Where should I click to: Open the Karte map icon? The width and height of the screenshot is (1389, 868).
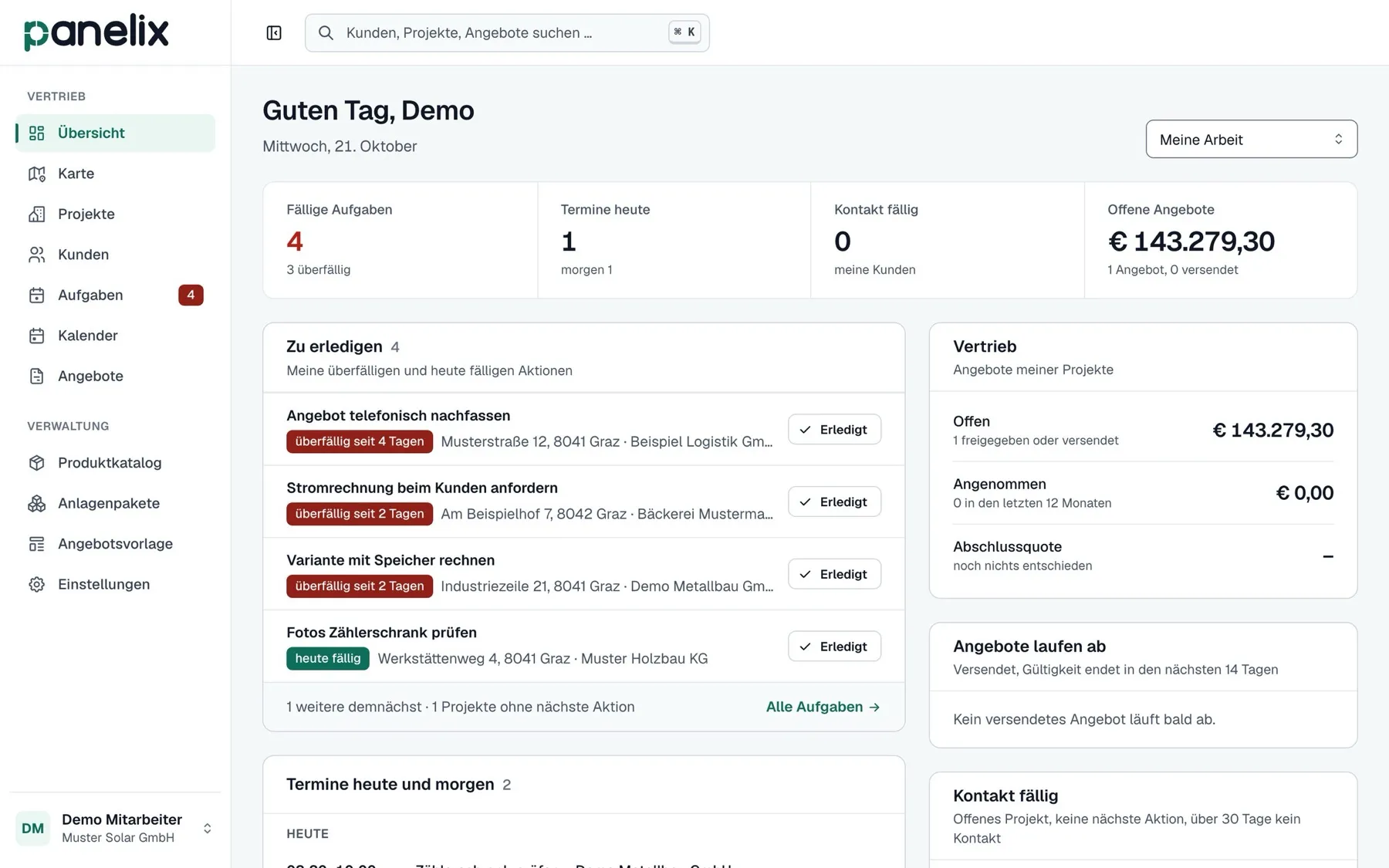click(x=36, y=174)
